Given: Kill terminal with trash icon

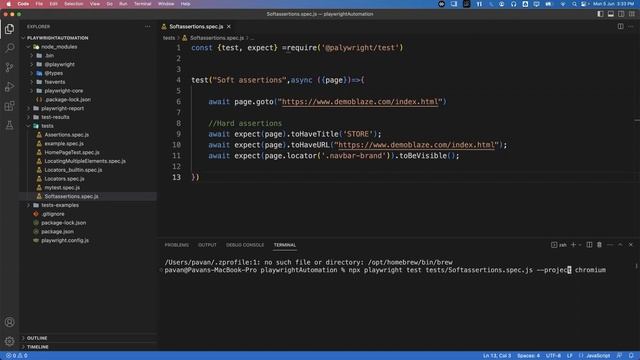Looking at the screenshot, I should click(599, 244).
